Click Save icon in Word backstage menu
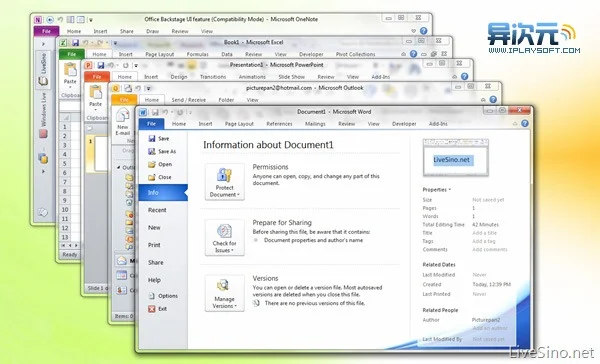Image resolution: width=600 pixels, height=364 pixels. click(x=152, y=139)
